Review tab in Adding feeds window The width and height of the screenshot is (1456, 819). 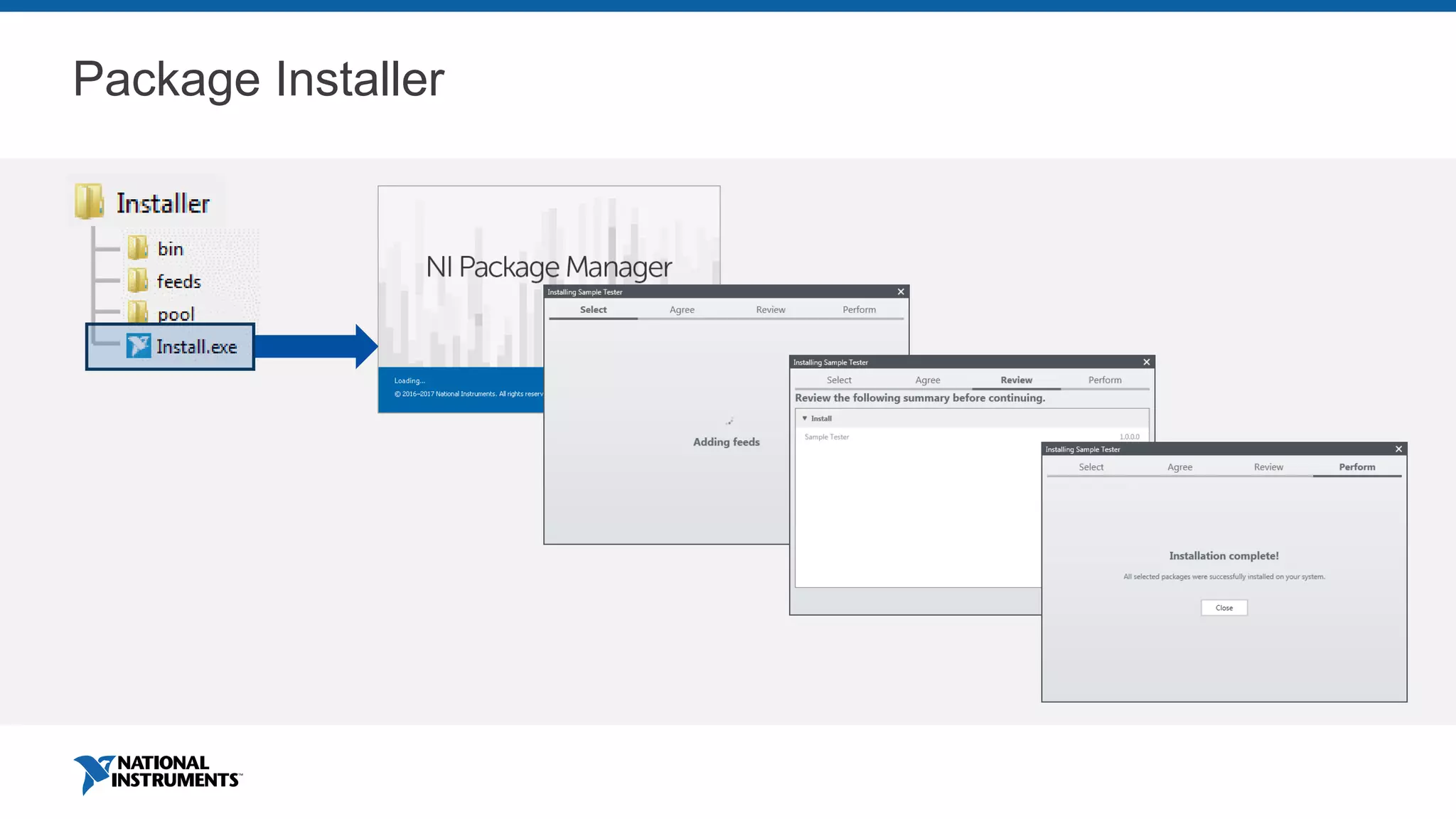tap(771, 309)
